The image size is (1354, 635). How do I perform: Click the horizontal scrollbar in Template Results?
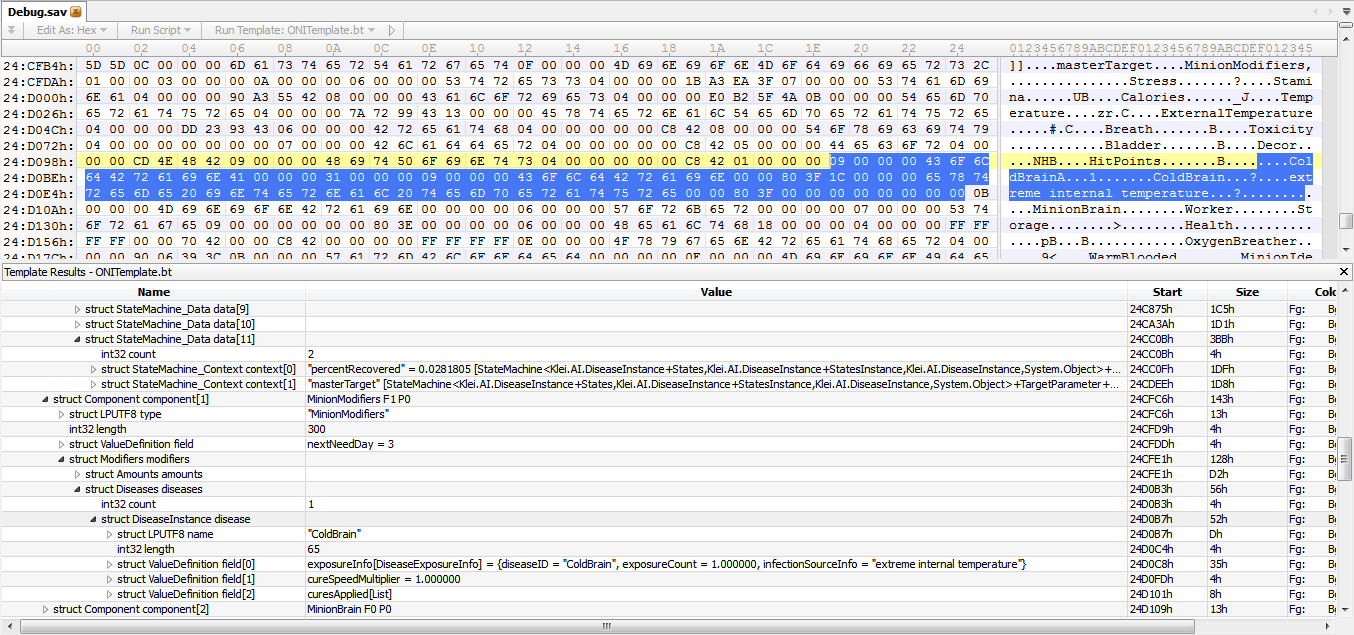click(x=605, y=627)
